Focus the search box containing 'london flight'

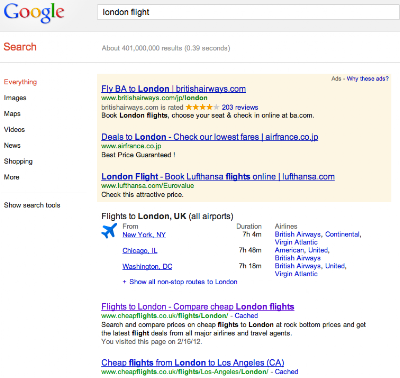248,12
